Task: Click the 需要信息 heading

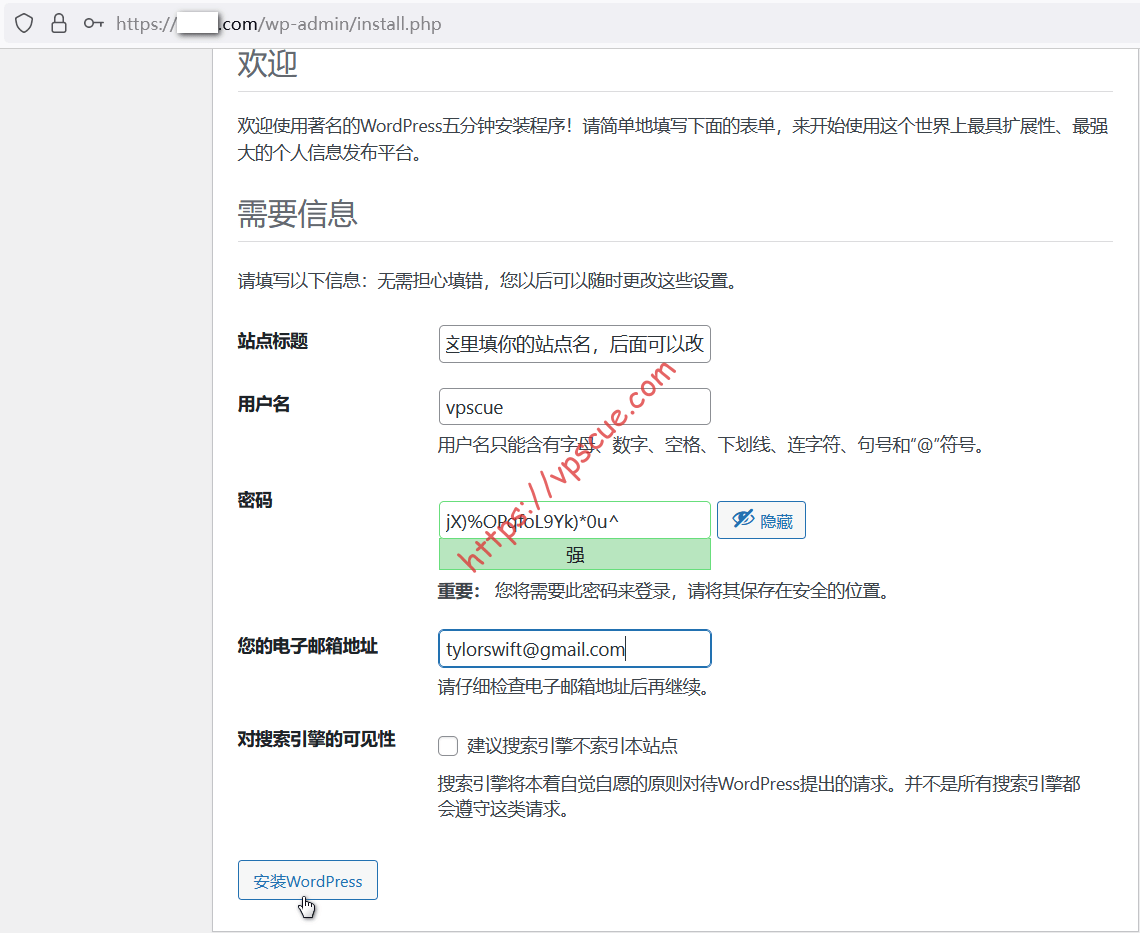Action: pos(297,214)
